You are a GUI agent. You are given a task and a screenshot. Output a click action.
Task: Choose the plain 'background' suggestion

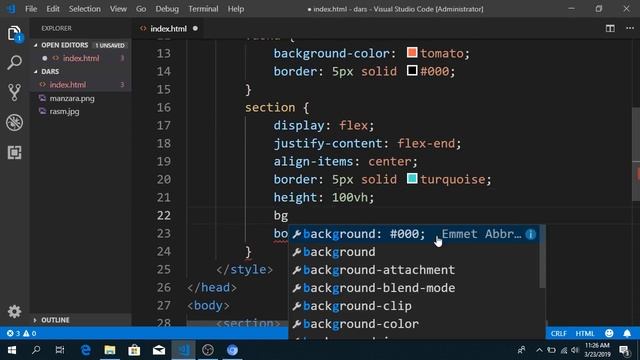click(x=414, y=252)
